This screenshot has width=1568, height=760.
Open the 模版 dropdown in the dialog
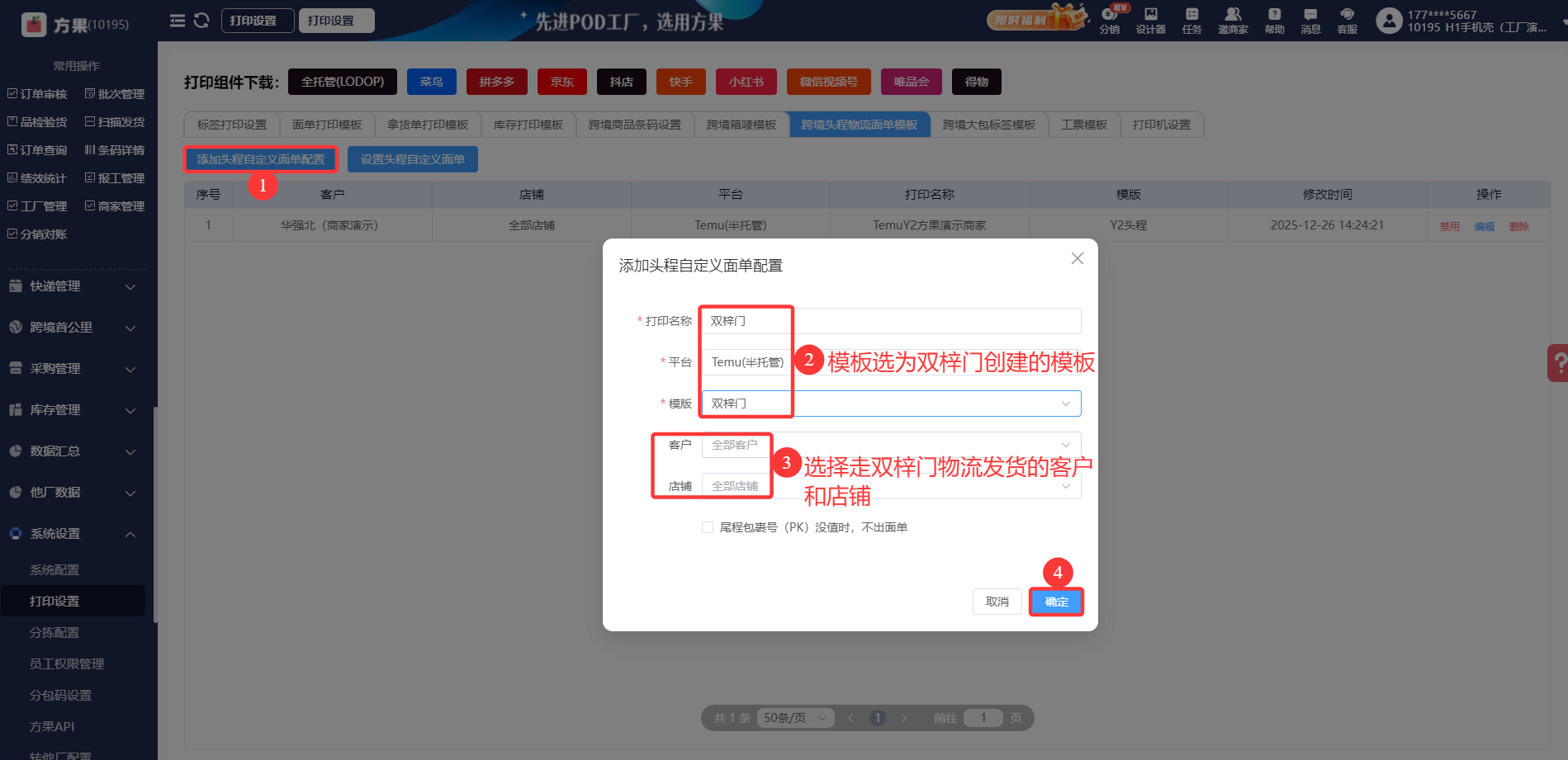click(x=891, y=404)
